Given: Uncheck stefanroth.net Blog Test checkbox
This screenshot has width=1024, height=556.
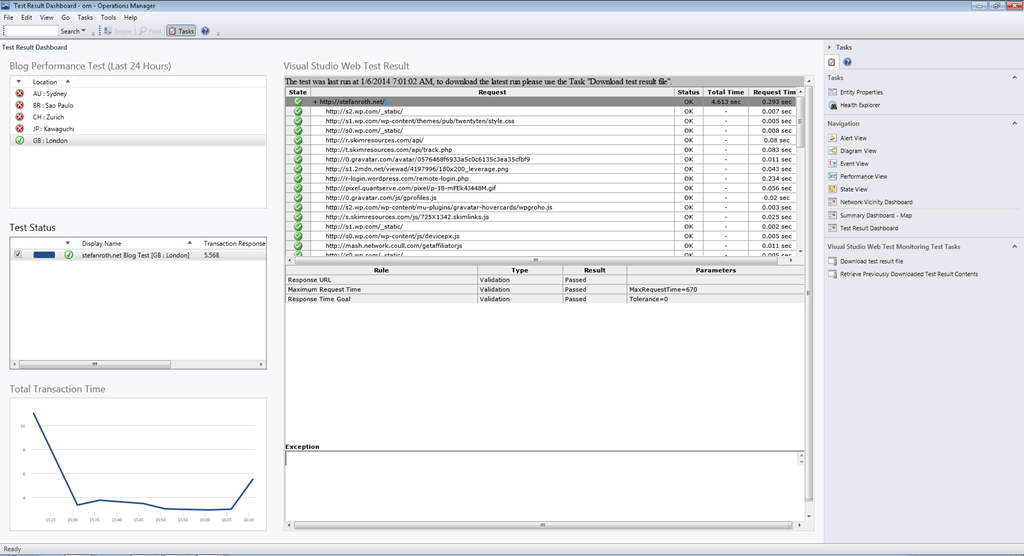Looking at the screenshot, I should [18, 255].
